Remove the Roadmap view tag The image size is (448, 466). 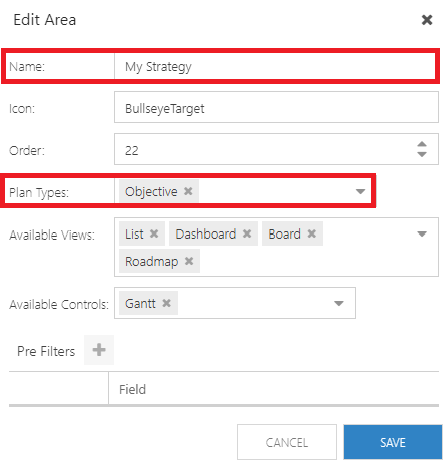tap(189, 261)
